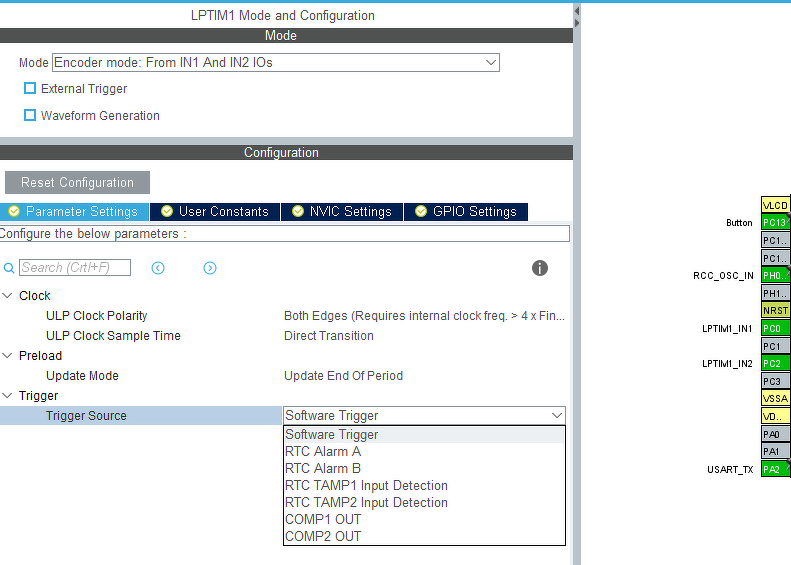This screenshot has width=791, height=565.
Task: Switch to the GPIO Settings tab
Action: point(466,211)
